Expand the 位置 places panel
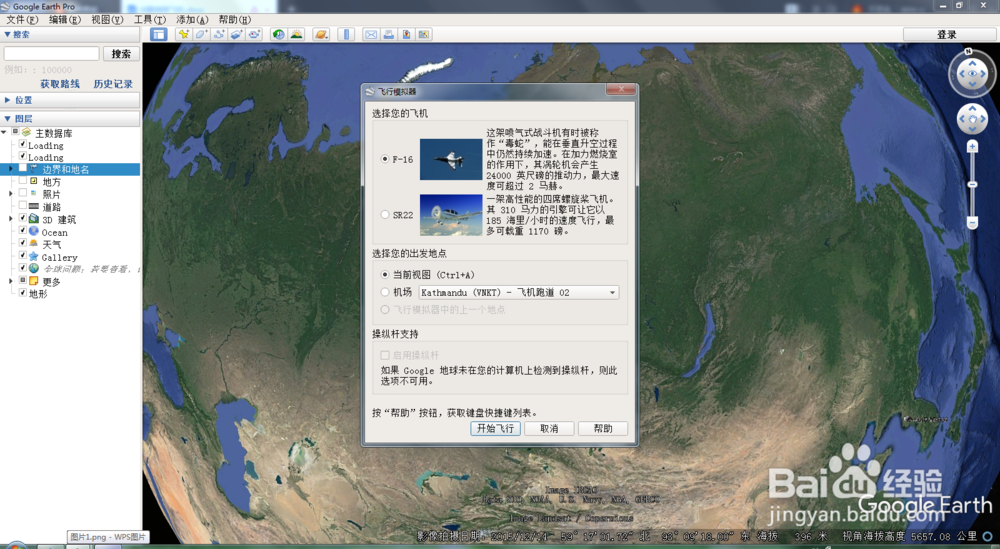The width and height of the screenshot is (1000, 549). click(x=8, y=100)
